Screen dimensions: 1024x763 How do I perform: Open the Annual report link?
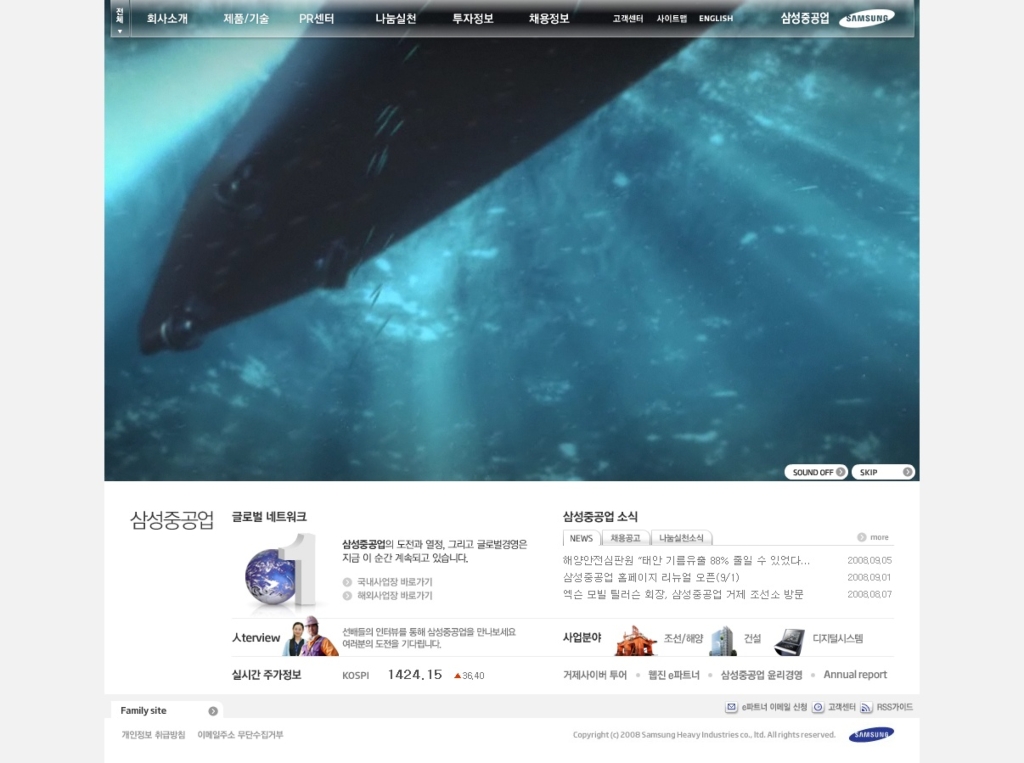click(x=855, y=675)
